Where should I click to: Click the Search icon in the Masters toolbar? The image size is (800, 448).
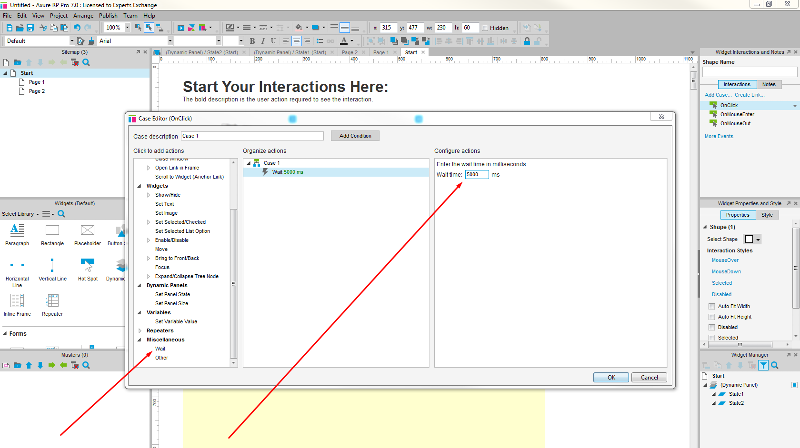pos(86,365)
